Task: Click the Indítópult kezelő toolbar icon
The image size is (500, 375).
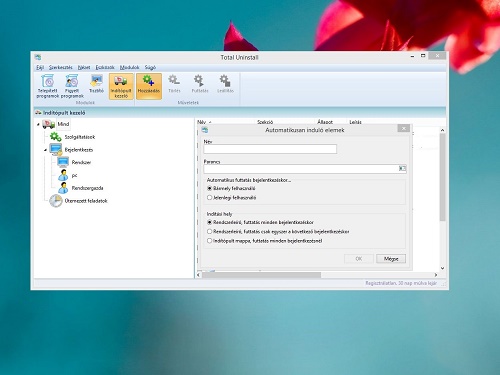Action: tap(121, 86)
